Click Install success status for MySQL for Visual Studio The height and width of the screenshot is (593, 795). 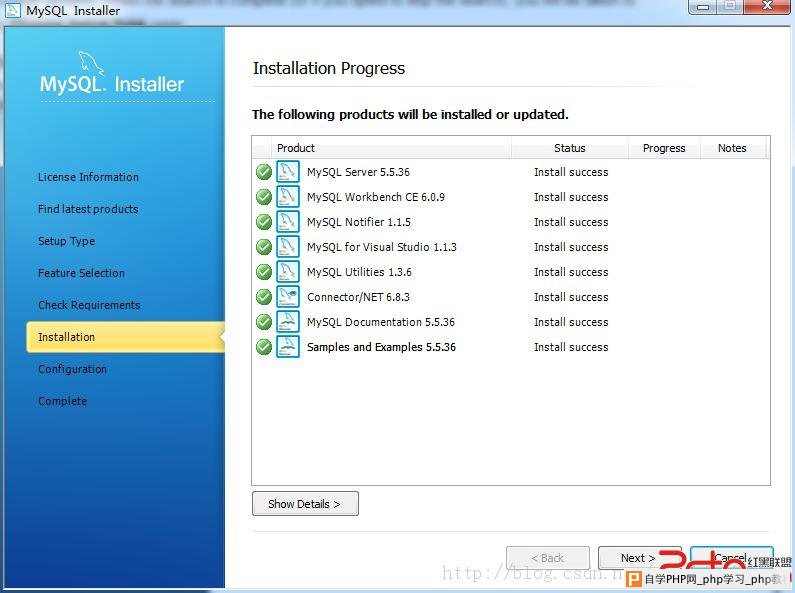click(571, 247)
